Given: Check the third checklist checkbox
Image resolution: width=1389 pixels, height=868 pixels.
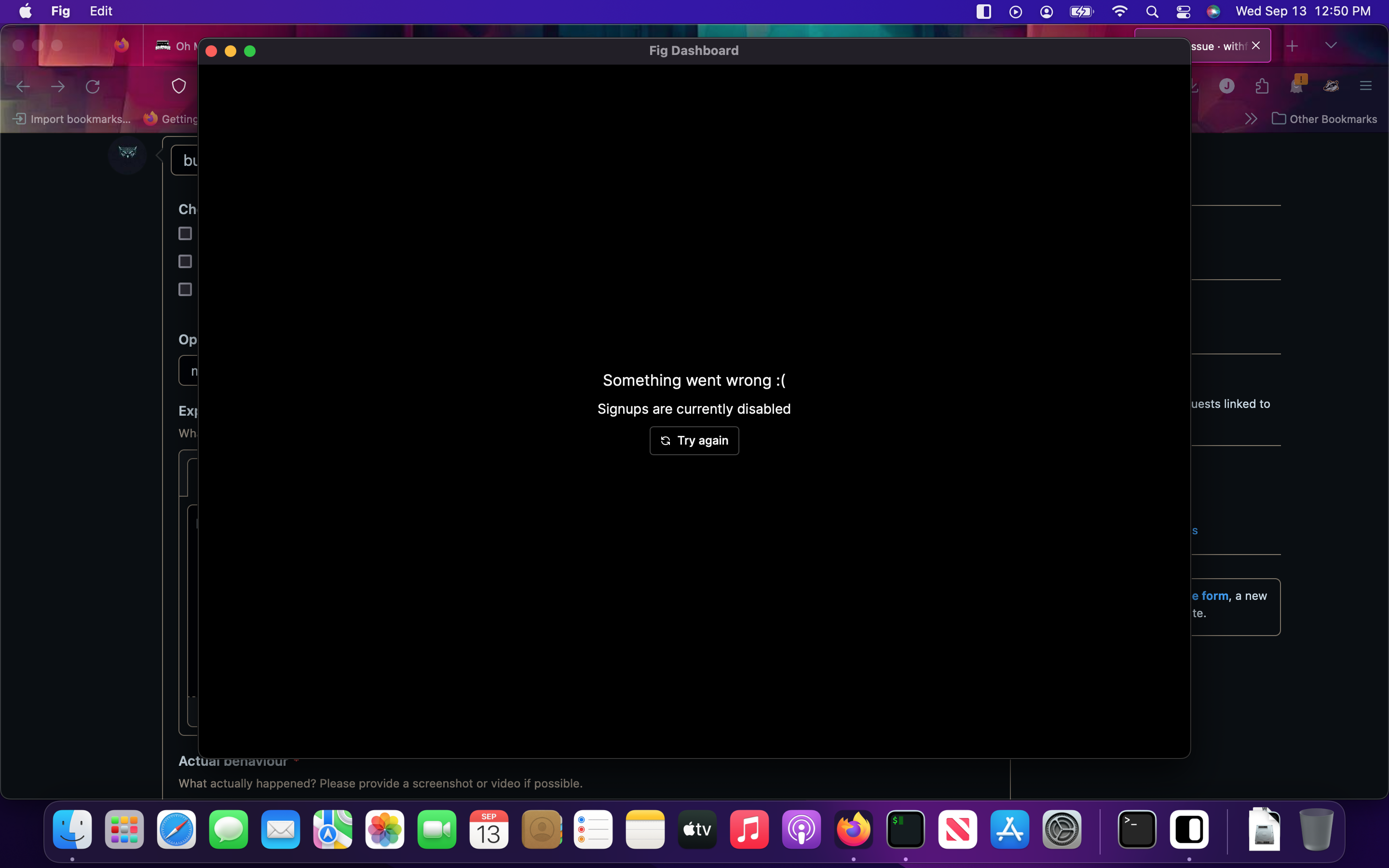Looking at the screenshot, I should pyautogui.click(x=185, y=289).
